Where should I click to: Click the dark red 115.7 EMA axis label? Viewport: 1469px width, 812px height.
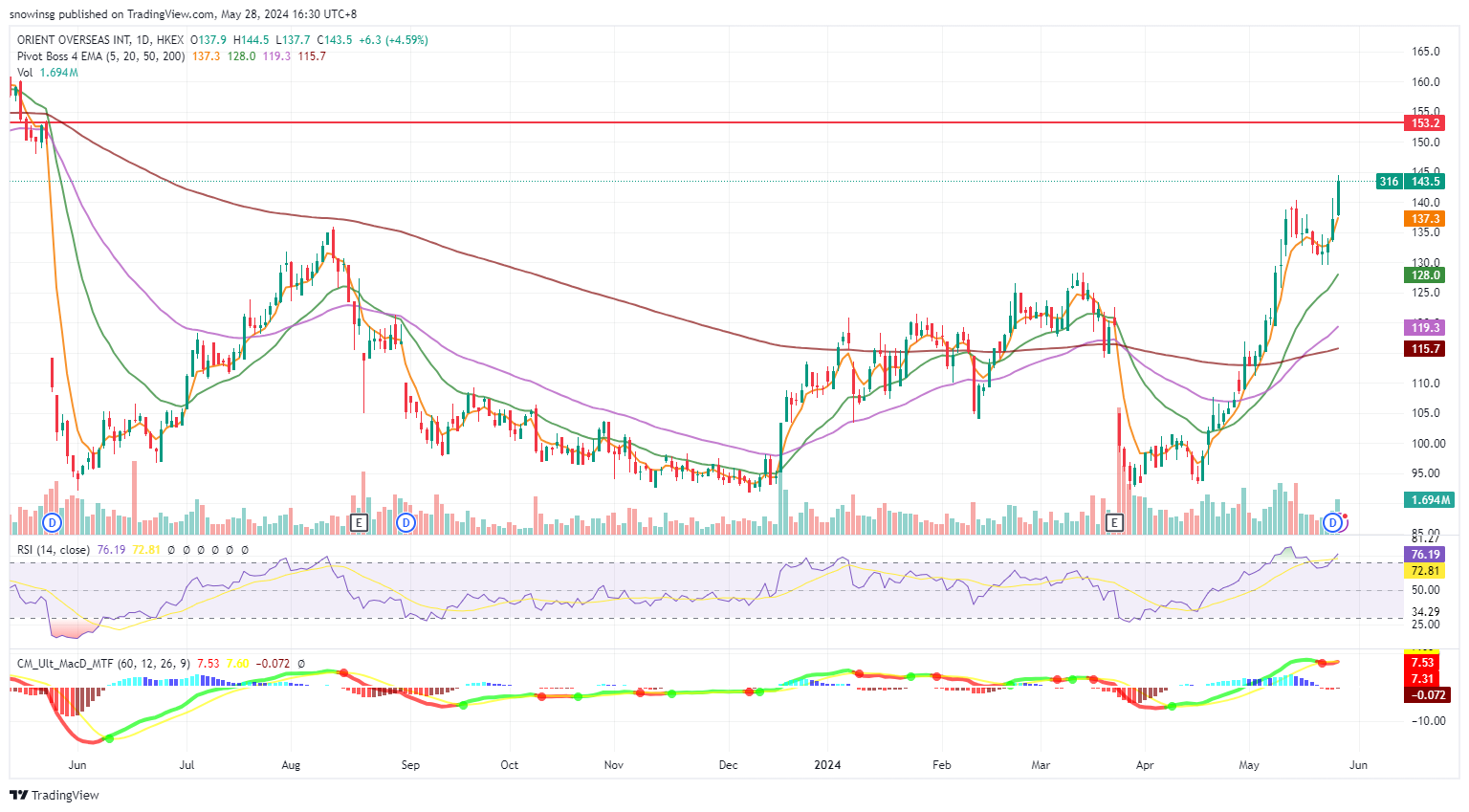pyautogui.click(x=1425, y=349)
